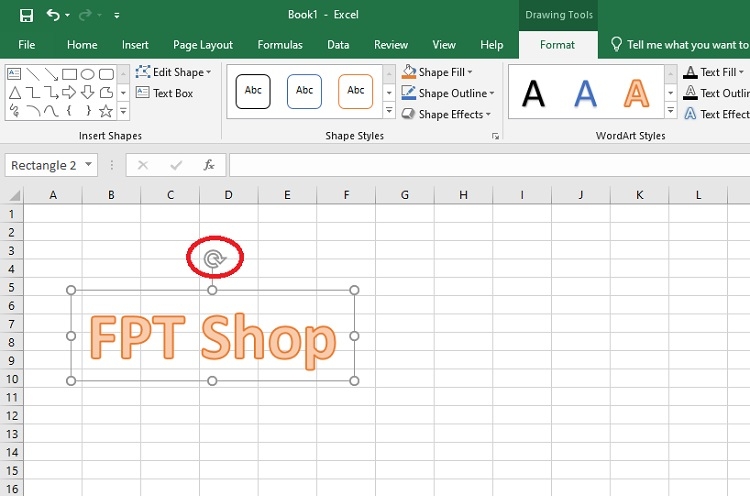Click into the formula bar
This screenshot has width=750, height=496.
tap(489, 165)
